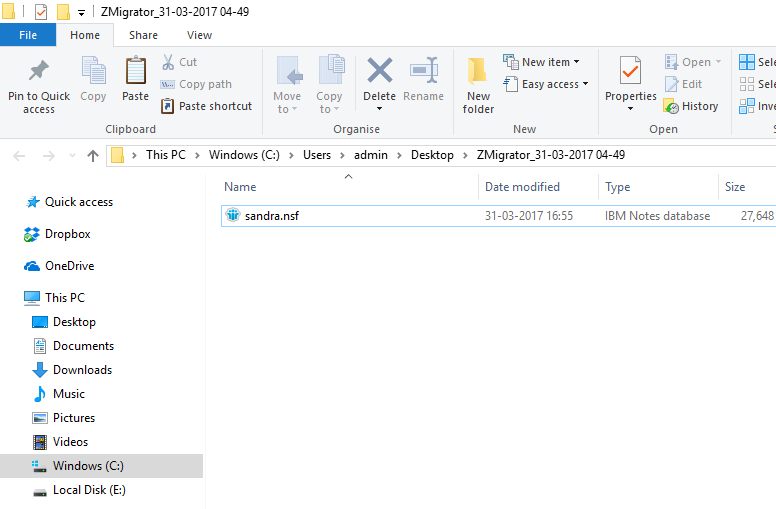Click Paste shortcut option
This screenshot has height=509, width=776.
click(x=206, y=106)
